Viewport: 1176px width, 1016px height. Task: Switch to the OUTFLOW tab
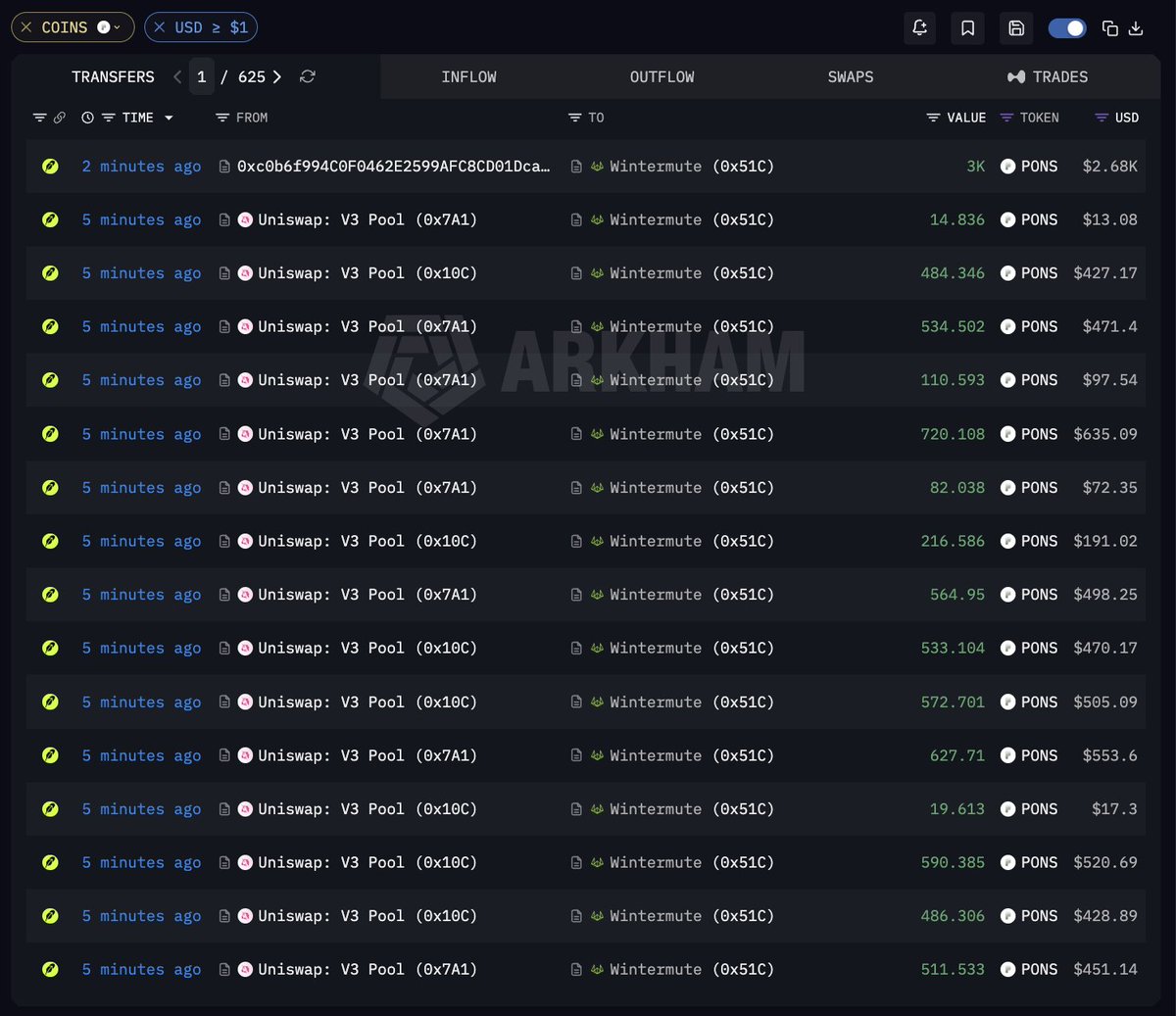coord(661,76)
